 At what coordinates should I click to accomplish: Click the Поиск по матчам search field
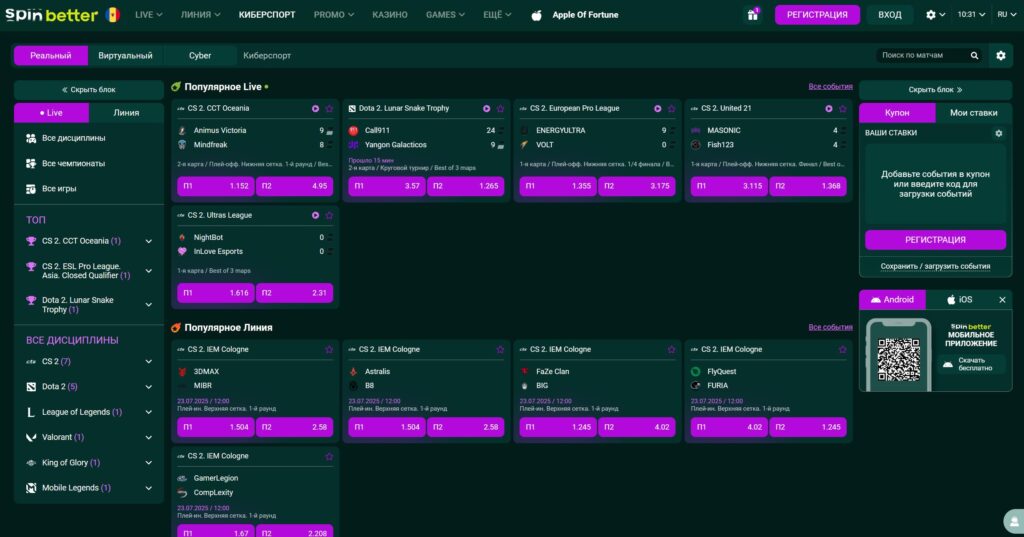(x=922, y=56)
